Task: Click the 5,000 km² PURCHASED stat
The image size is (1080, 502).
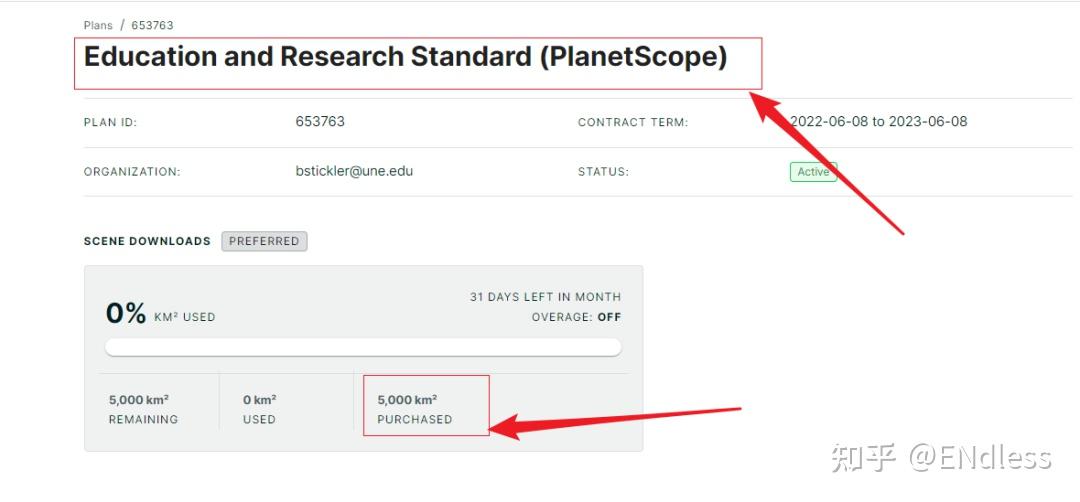Action: coord(415,409)
